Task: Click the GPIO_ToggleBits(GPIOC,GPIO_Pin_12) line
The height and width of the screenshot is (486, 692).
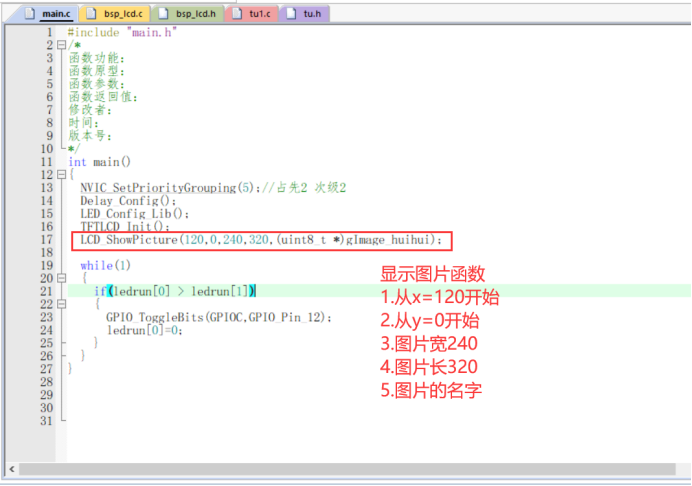Action: coord(219,318)
